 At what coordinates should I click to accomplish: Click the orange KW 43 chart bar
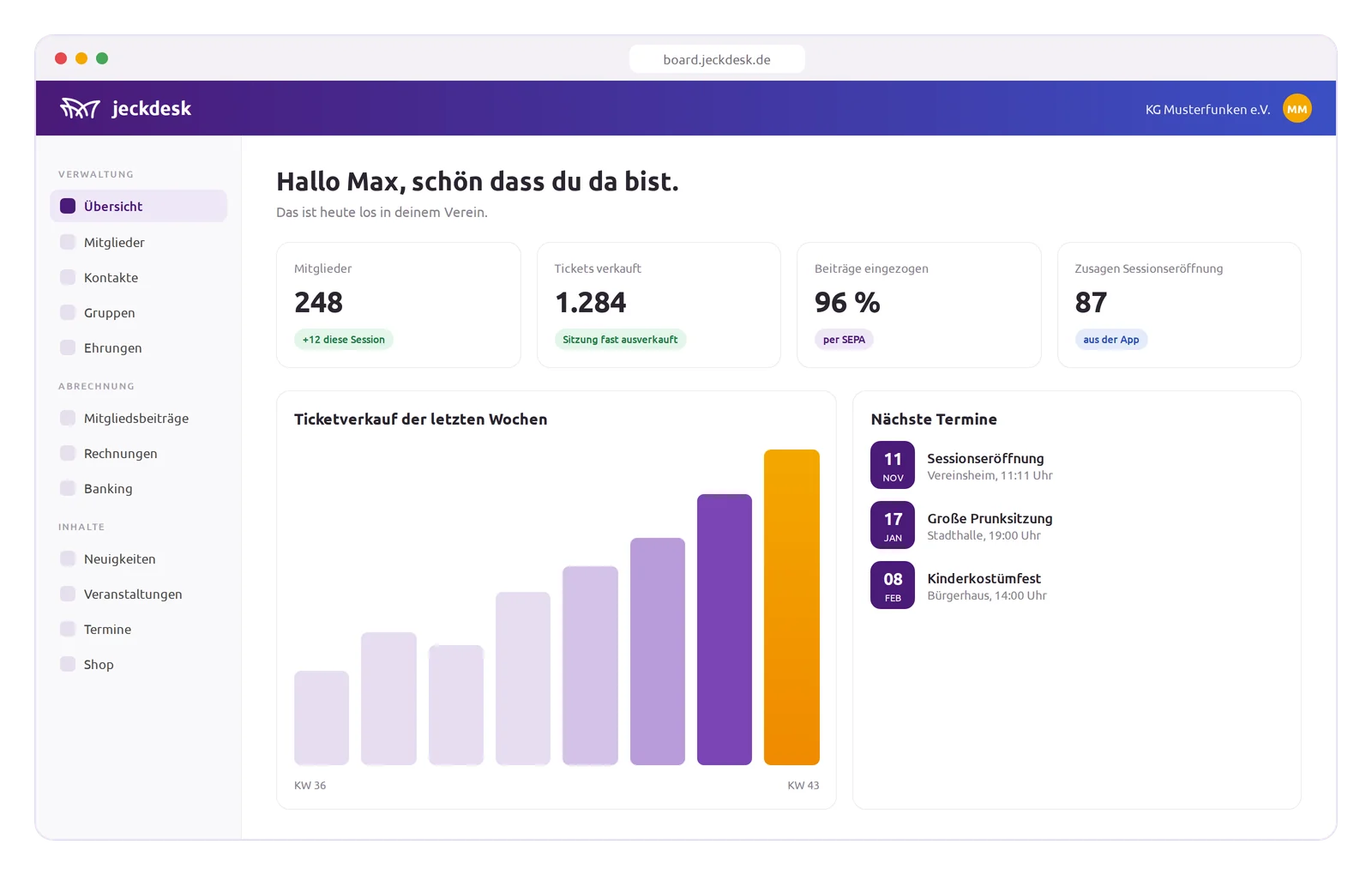click(x=791, y=607)
